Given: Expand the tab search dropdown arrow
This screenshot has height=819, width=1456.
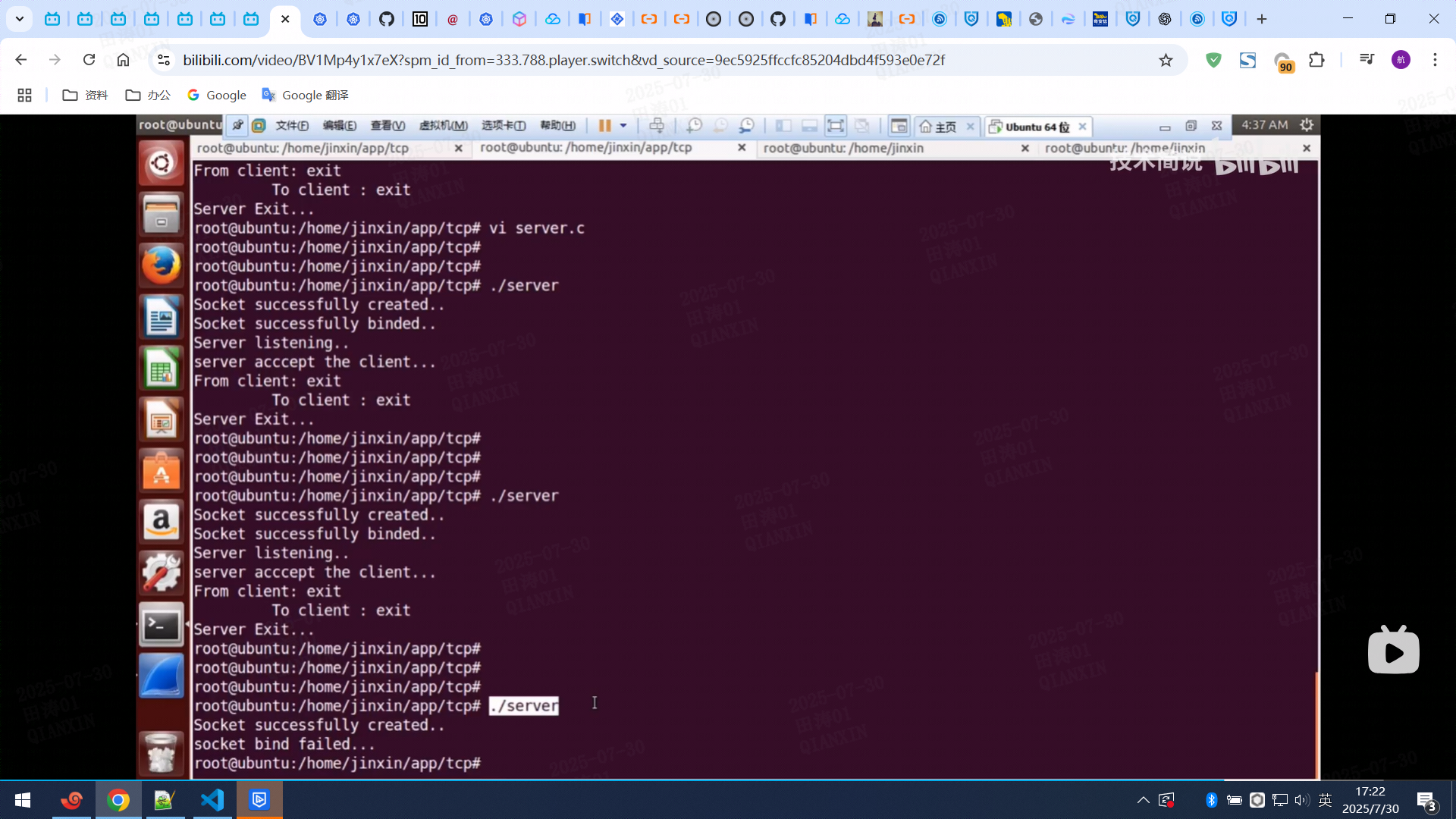Looking at the screenshot, I should click(x=20, y=19).
